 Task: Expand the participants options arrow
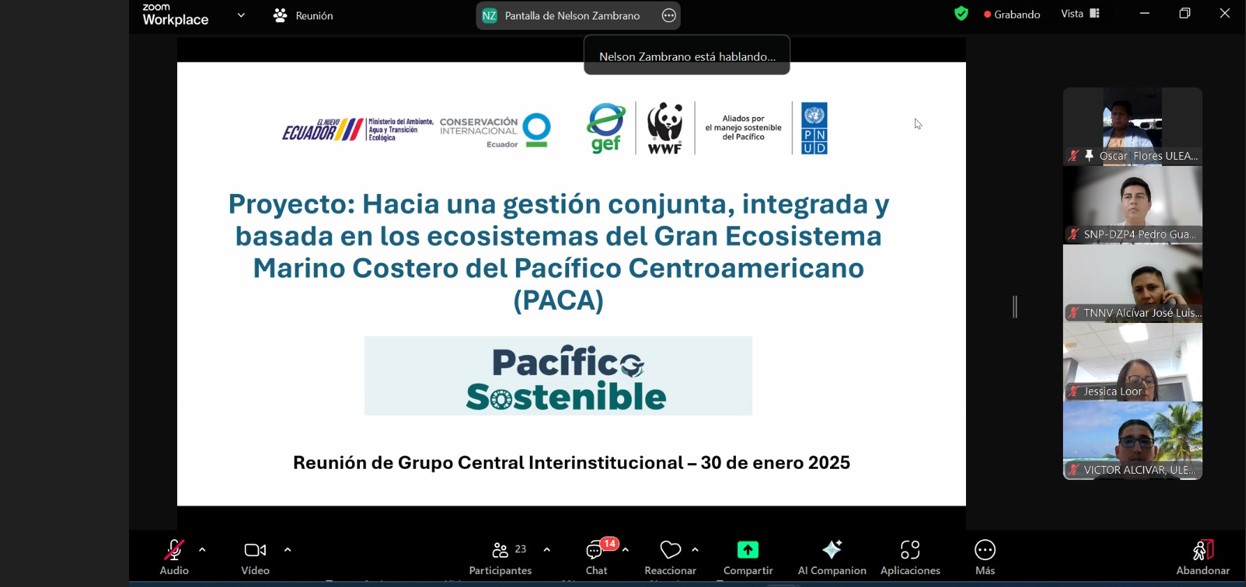click(x=547, y=549)
